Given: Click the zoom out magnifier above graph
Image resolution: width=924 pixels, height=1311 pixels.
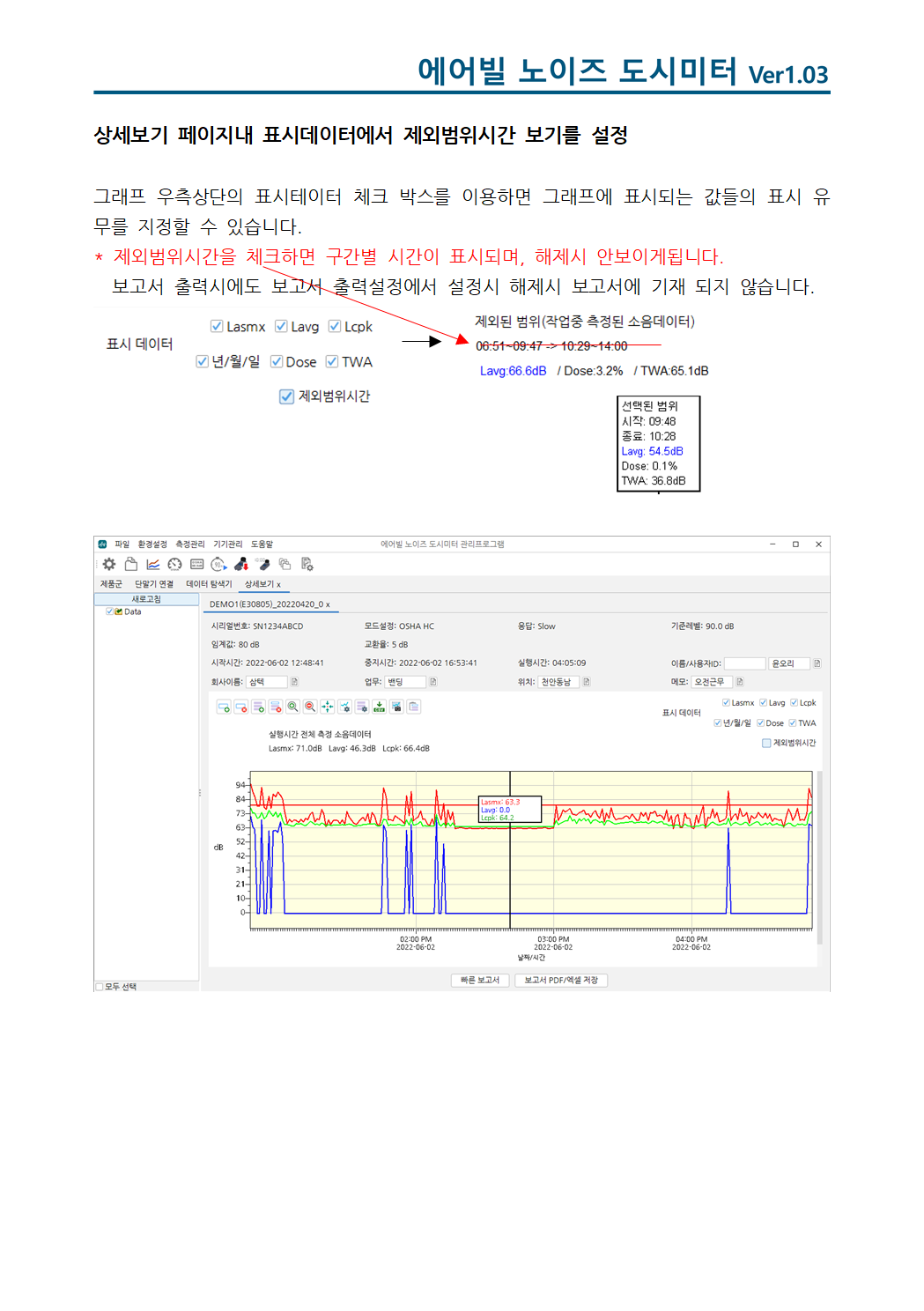Looking at the screenshot, I should click(x=310, y=707).
